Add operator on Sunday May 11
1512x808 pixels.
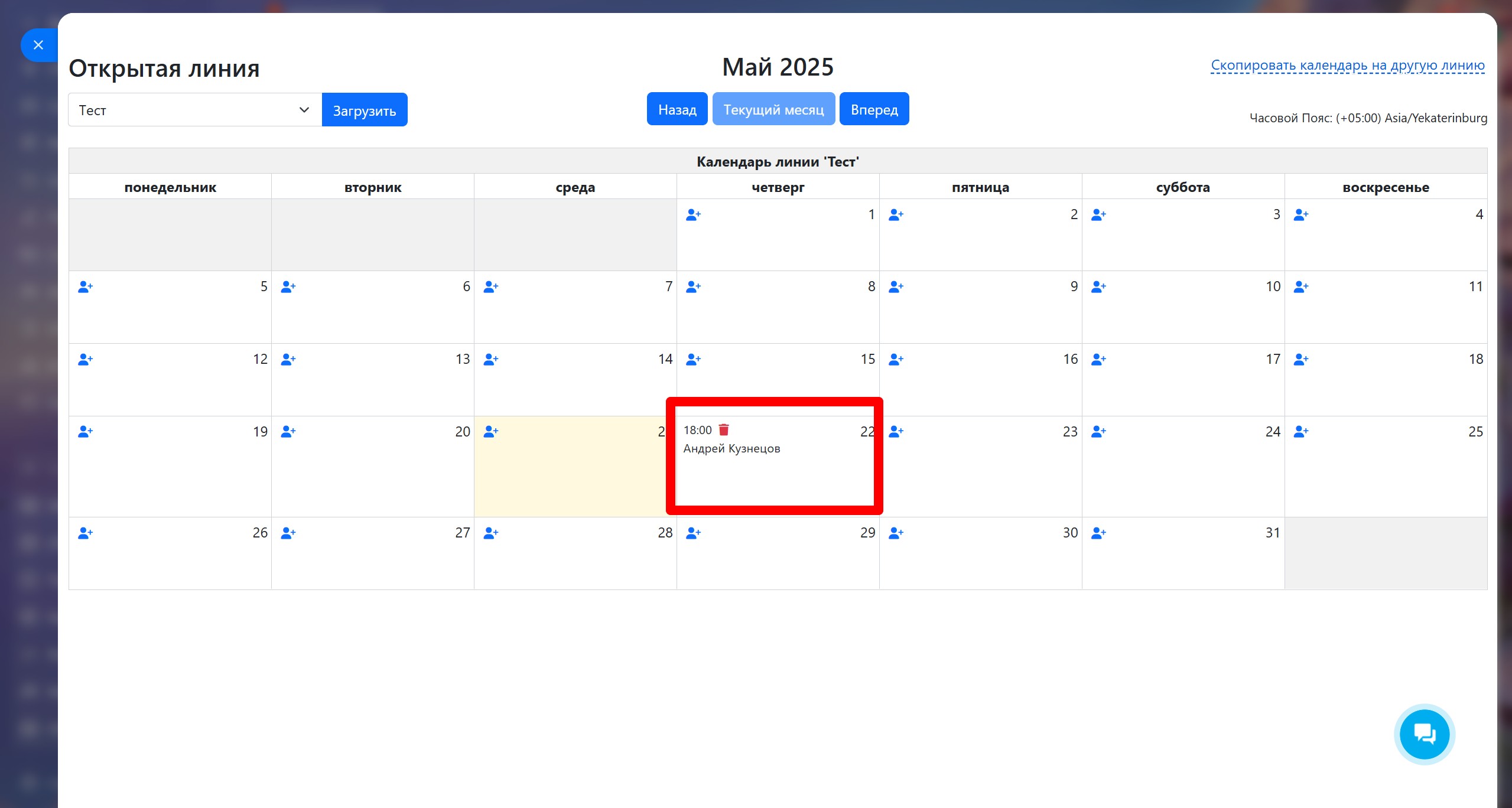(x=1301, y=287)
